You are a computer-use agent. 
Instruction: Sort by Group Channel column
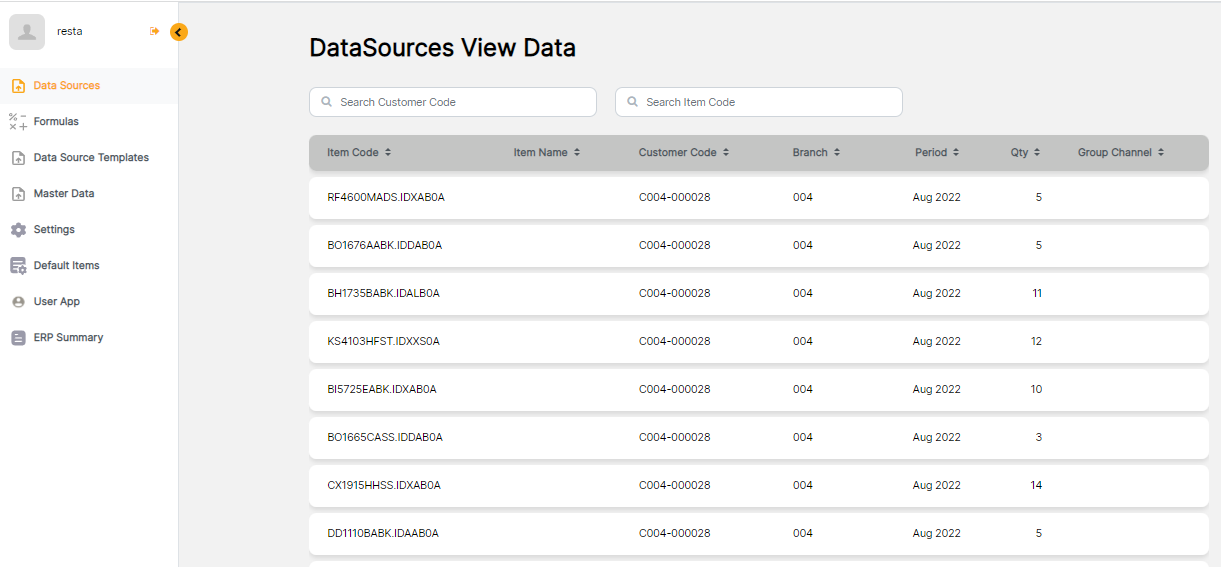(x=1120, y=153)
